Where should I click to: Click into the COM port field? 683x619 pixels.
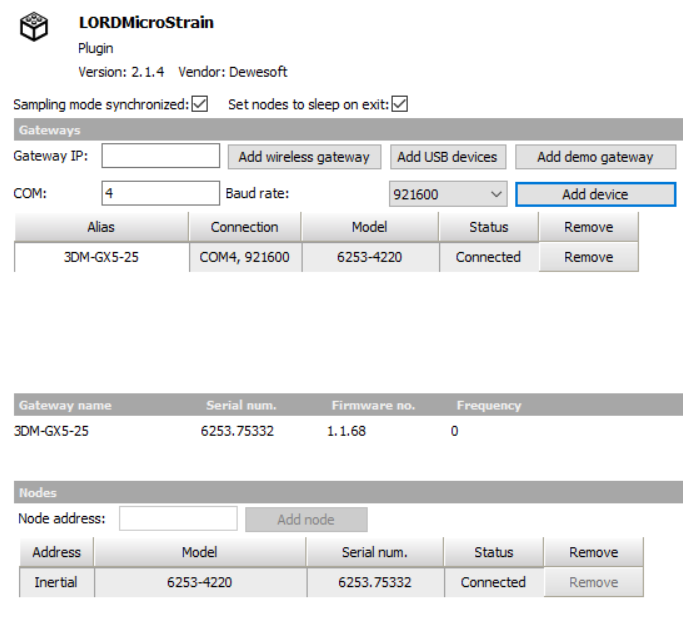pos(161,193)
